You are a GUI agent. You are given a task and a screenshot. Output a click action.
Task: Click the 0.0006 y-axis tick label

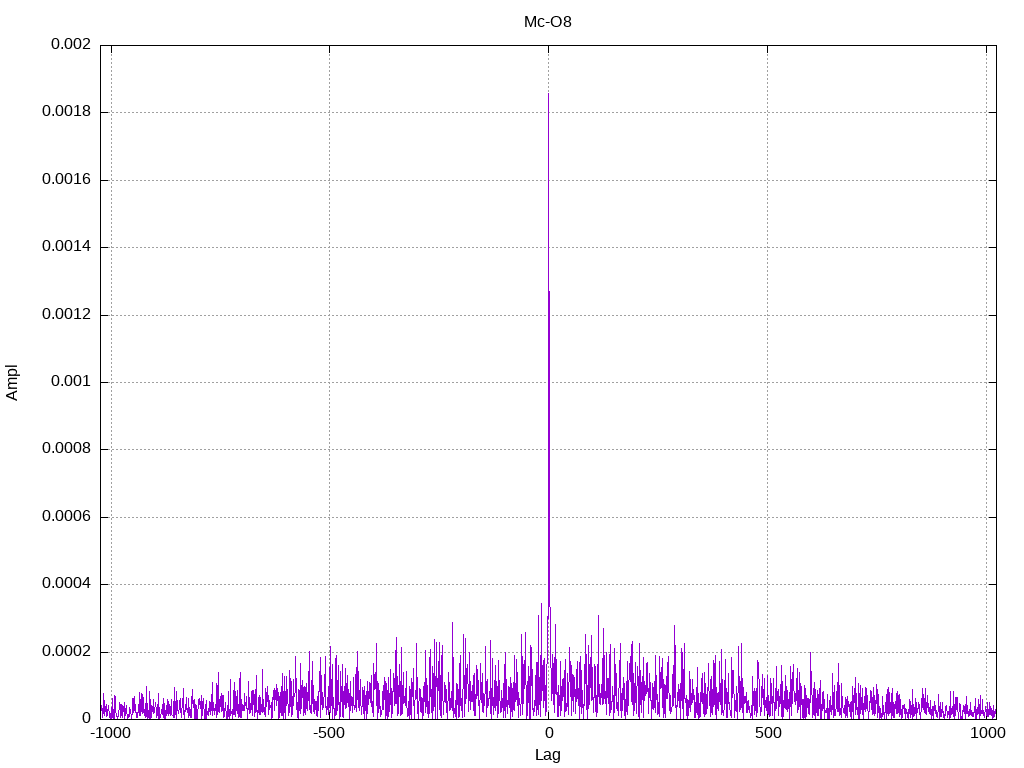(66, 517)
